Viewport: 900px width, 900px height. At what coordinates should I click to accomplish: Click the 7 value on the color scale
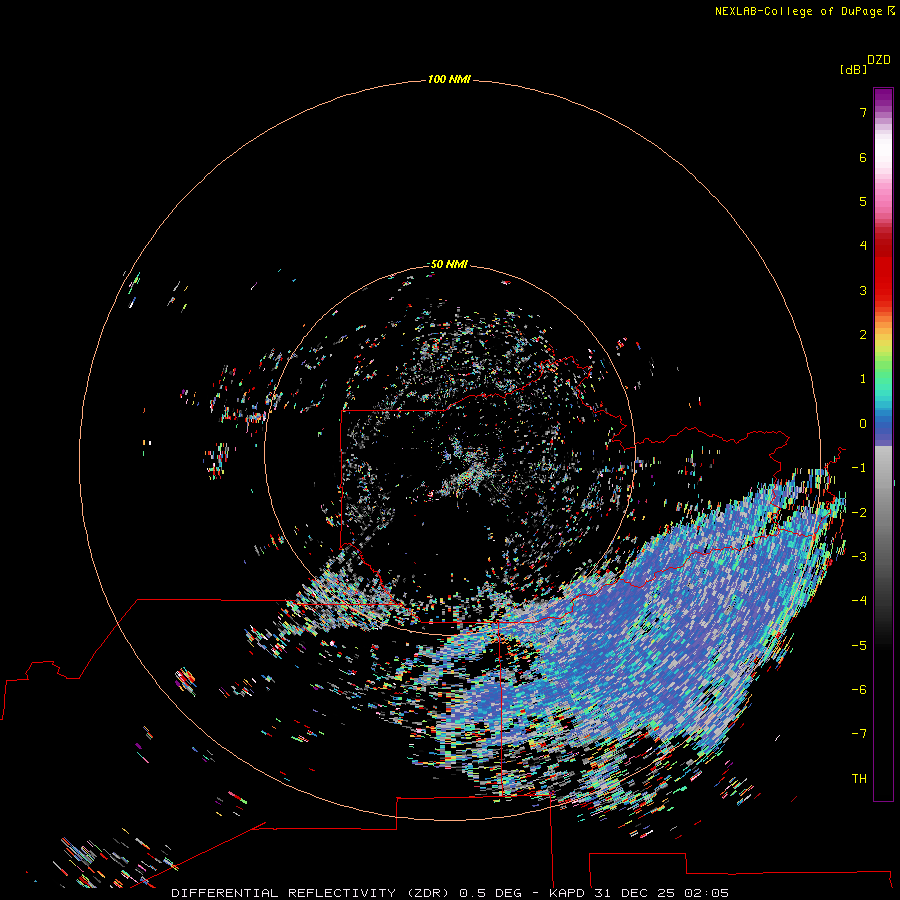pos(863,112)
